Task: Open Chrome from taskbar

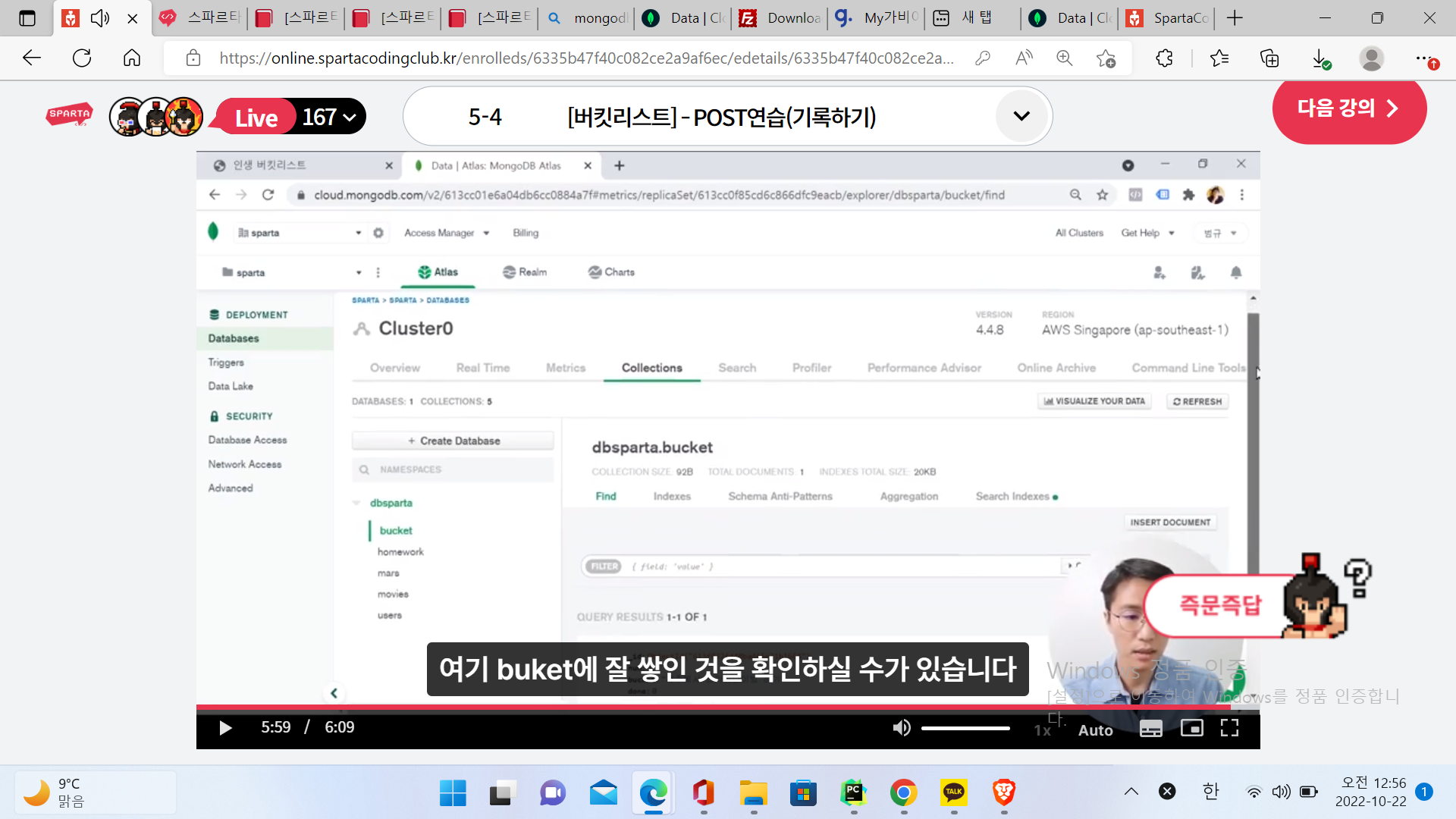Action: [x=903, y=793]
